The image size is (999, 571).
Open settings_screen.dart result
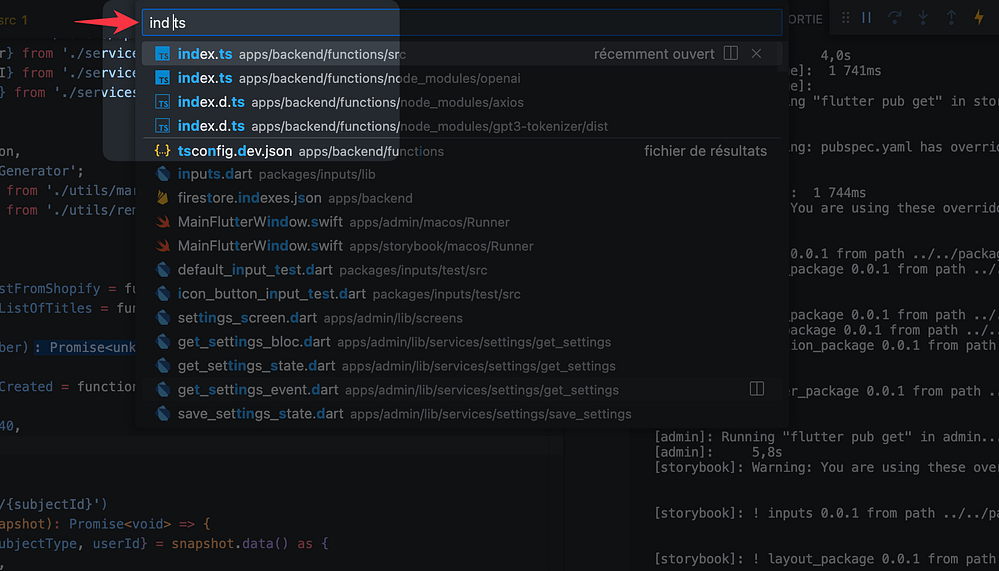click(309, 318)
